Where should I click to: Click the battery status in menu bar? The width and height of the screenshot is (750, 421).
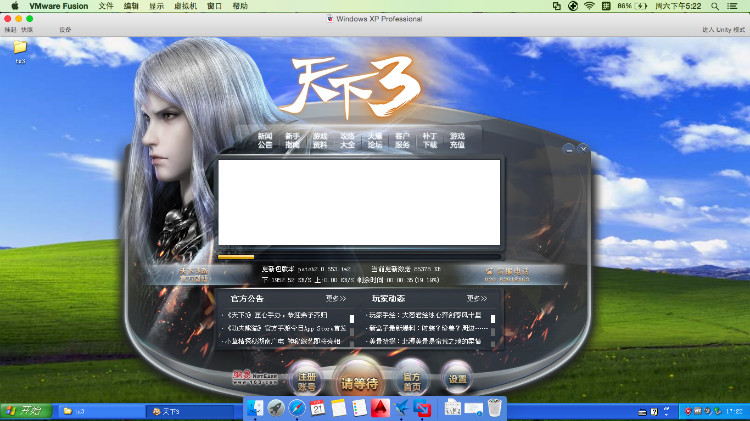pos(632,6)
